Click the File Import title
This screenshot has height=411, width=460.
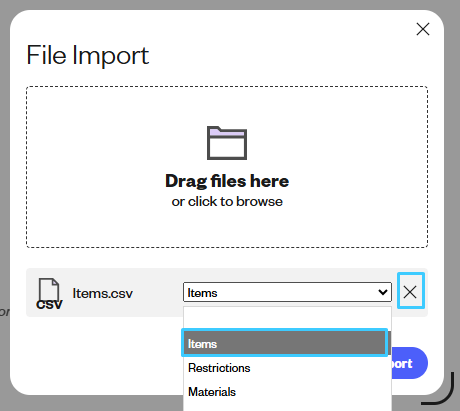point(88,55)
